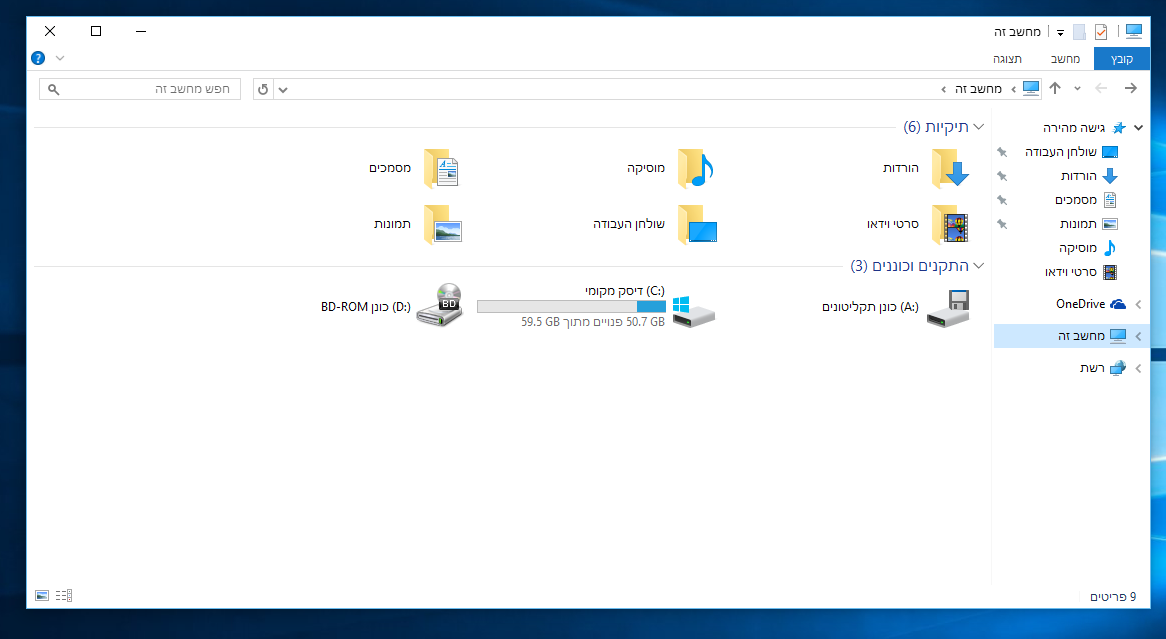The height and width of the screenshot is (639, 1166).
Task: Collapse the Folders (תיקיות) group
Action: [979, 127]
